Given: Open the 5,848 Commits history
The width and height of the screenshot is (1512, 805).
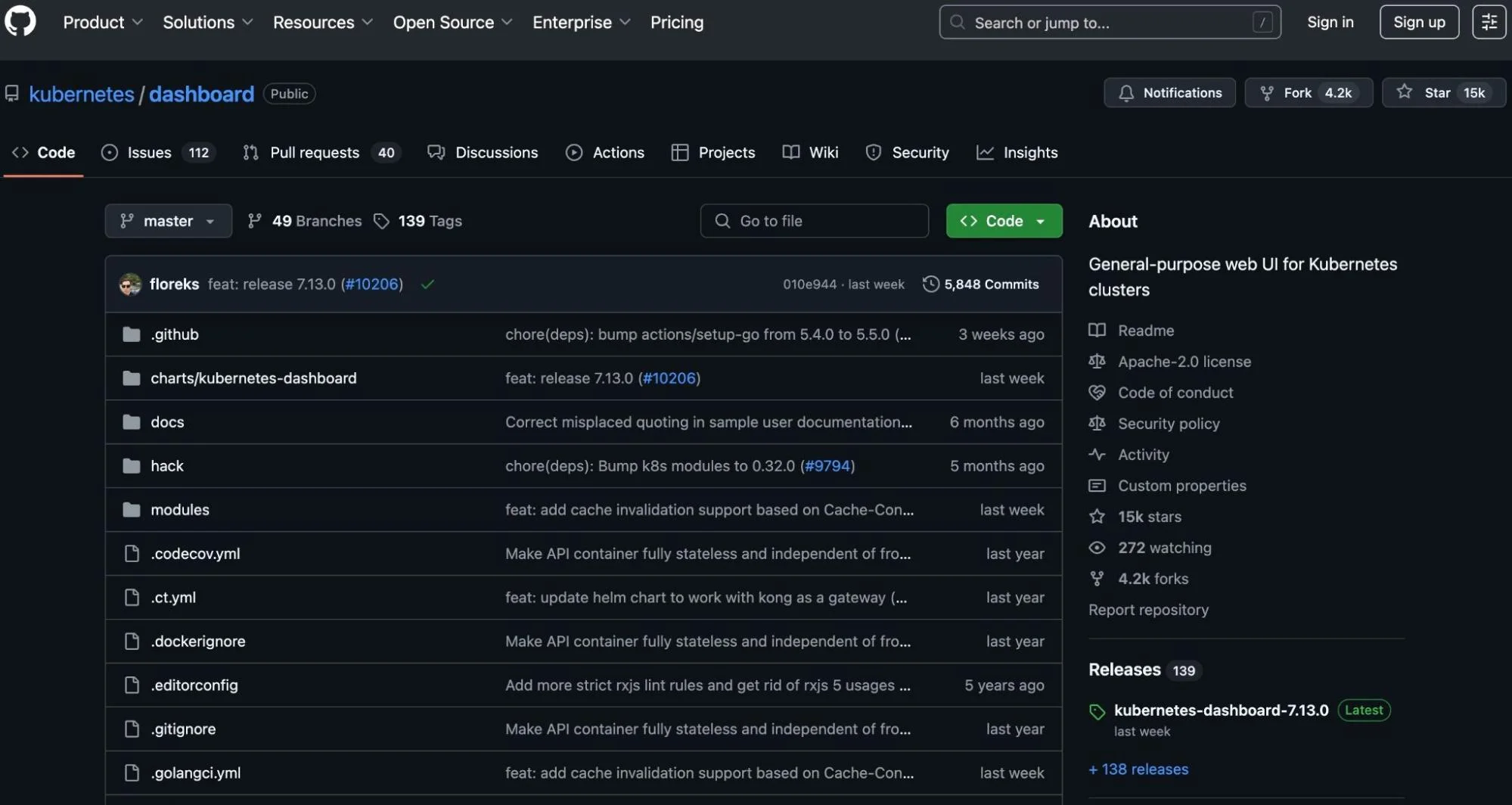Looking at the screenshot, I should pos(981,284).
